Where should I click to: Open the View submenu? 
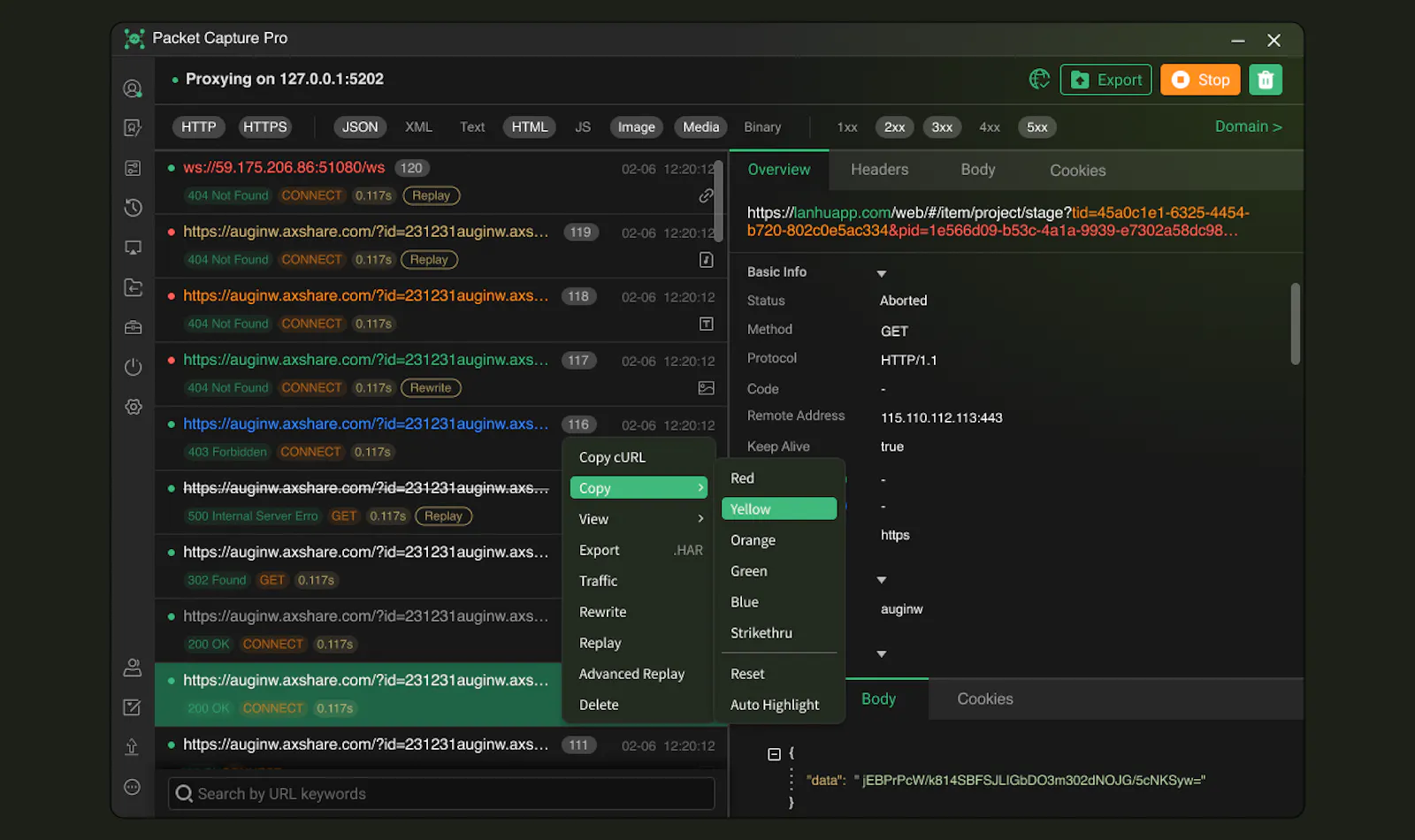point(639,519)
